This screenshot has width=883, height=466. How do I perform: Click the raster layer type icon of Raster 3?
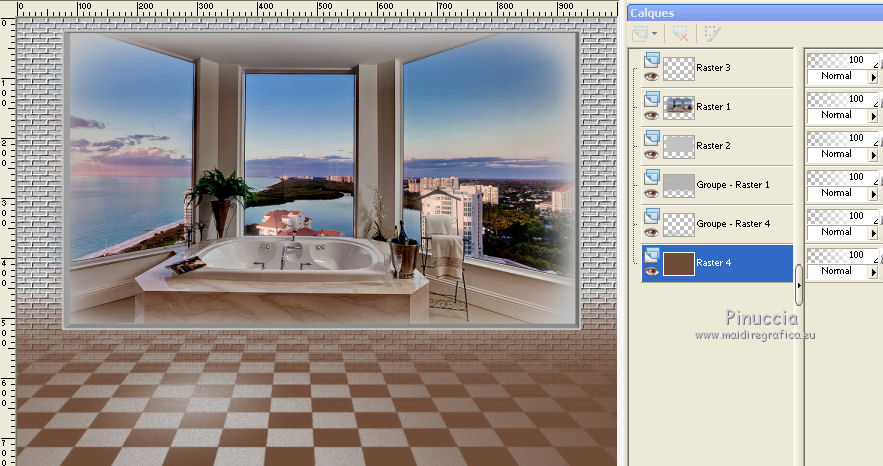tap(652, 59)
